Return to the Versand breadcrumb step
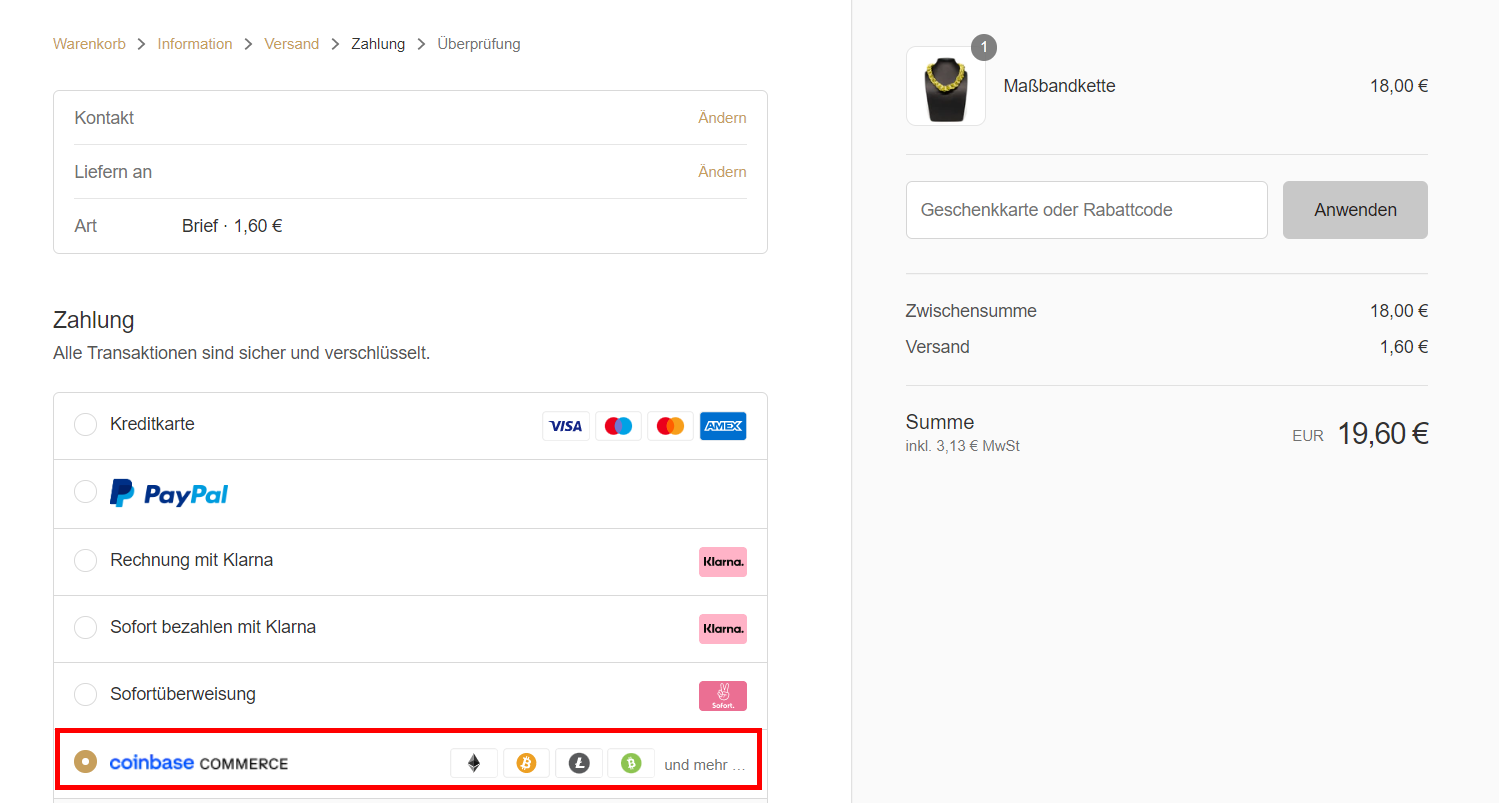 pyautogui.click(x=292, y=44)
